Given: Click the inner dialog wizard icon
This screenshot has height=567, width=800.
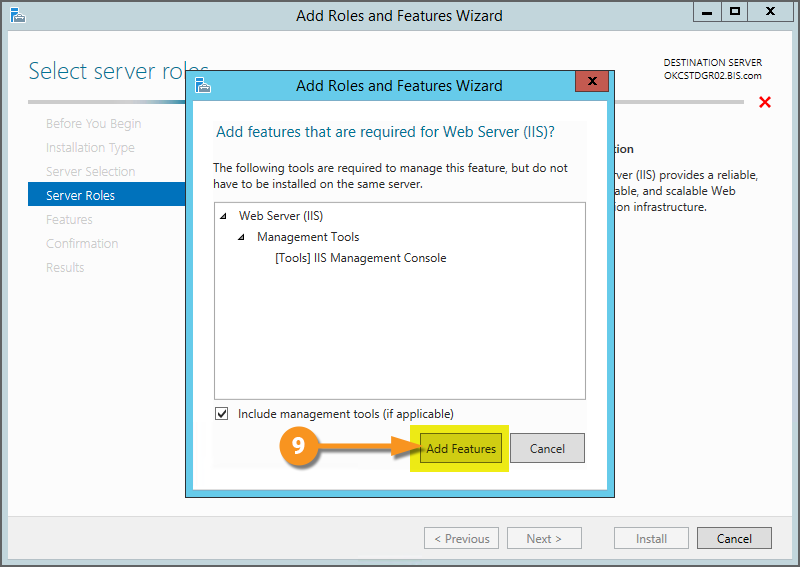Looking at the screenshot, I should tap(203, 85).
